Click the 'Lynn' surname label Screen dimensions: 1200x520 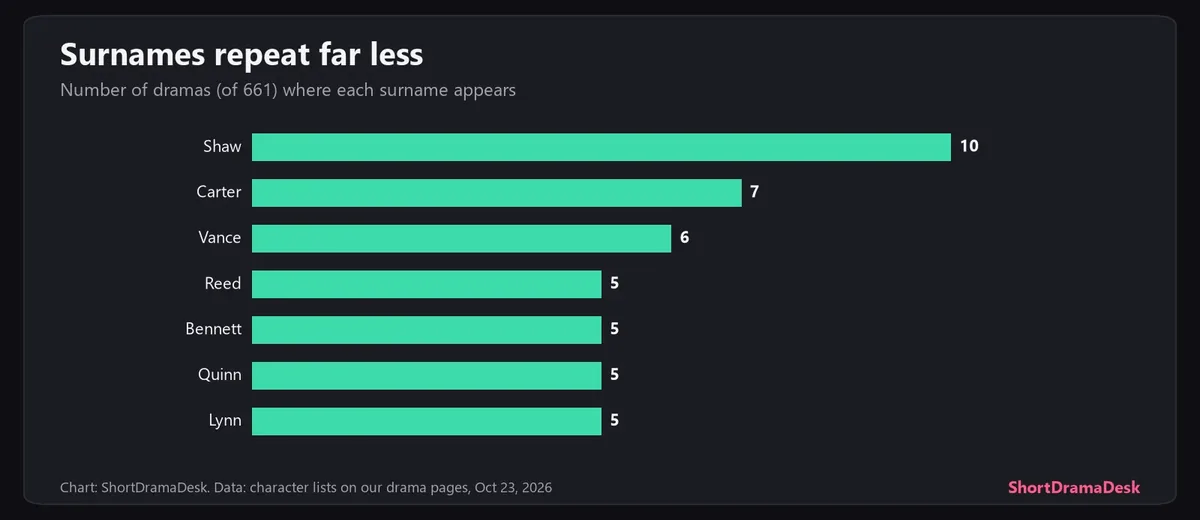pyautogui.click(x=225, y=421)
